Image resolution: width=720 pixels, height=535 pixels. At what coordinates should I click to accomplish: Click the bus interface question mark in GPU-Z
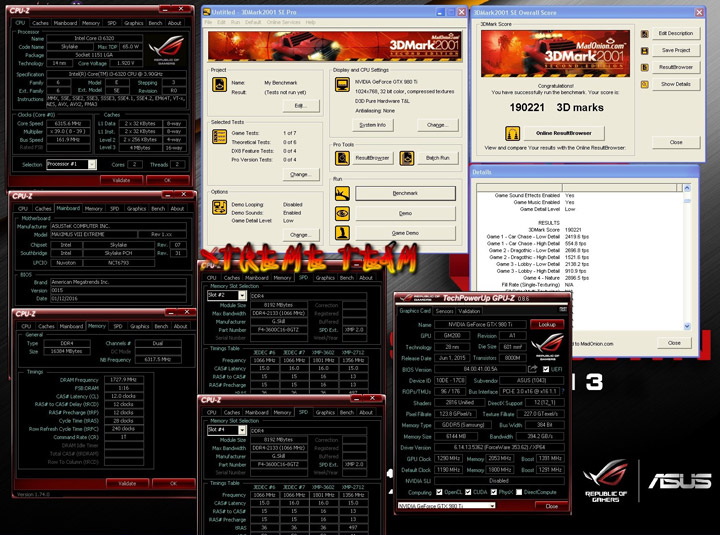pyautogui.click(x=562, y=392)
